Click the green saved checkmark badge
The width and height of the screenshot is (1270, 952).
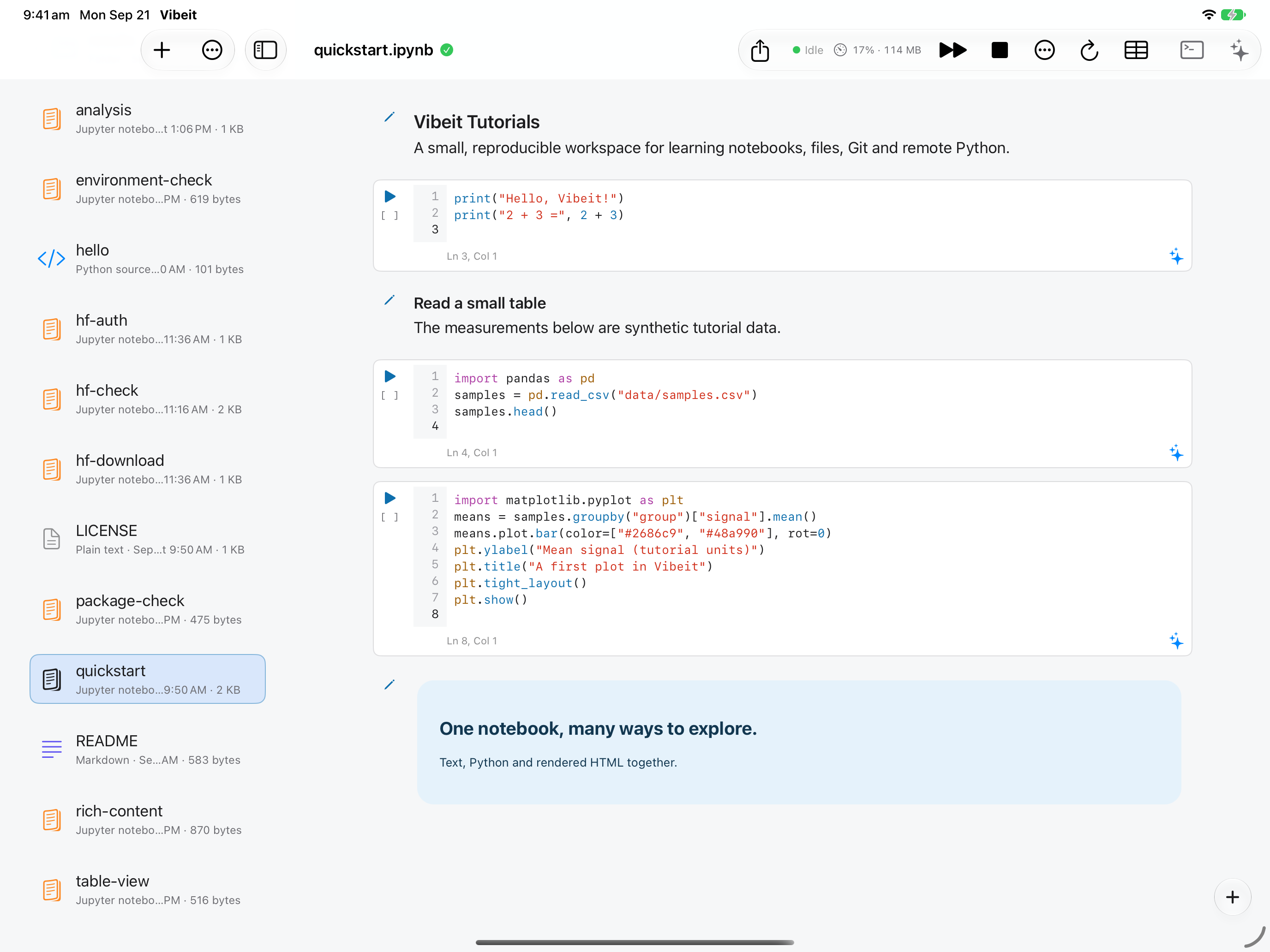click(447, 50)
